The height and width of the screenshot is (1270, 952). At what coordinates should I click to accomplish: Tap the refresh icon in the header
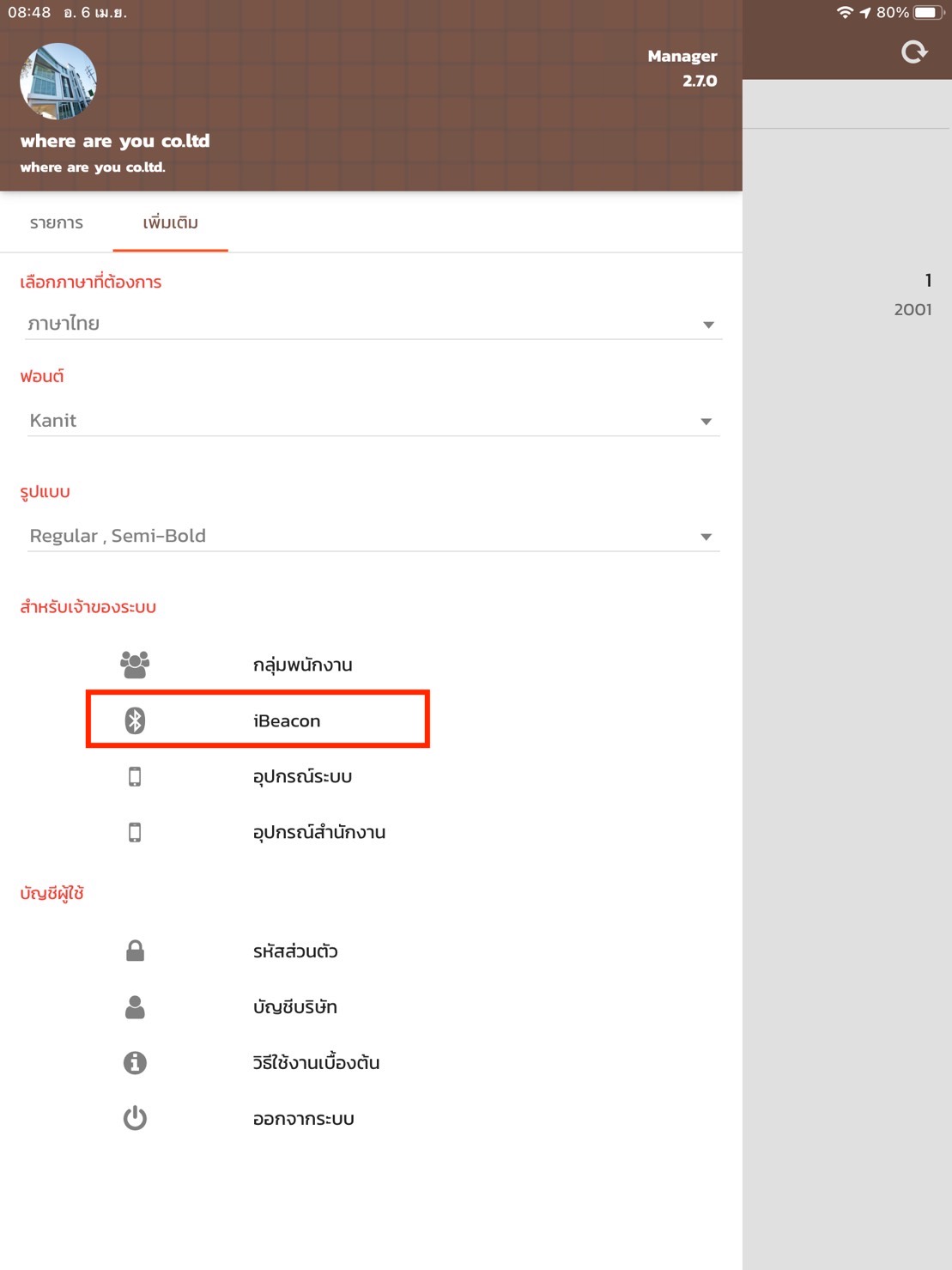(914, 52)
